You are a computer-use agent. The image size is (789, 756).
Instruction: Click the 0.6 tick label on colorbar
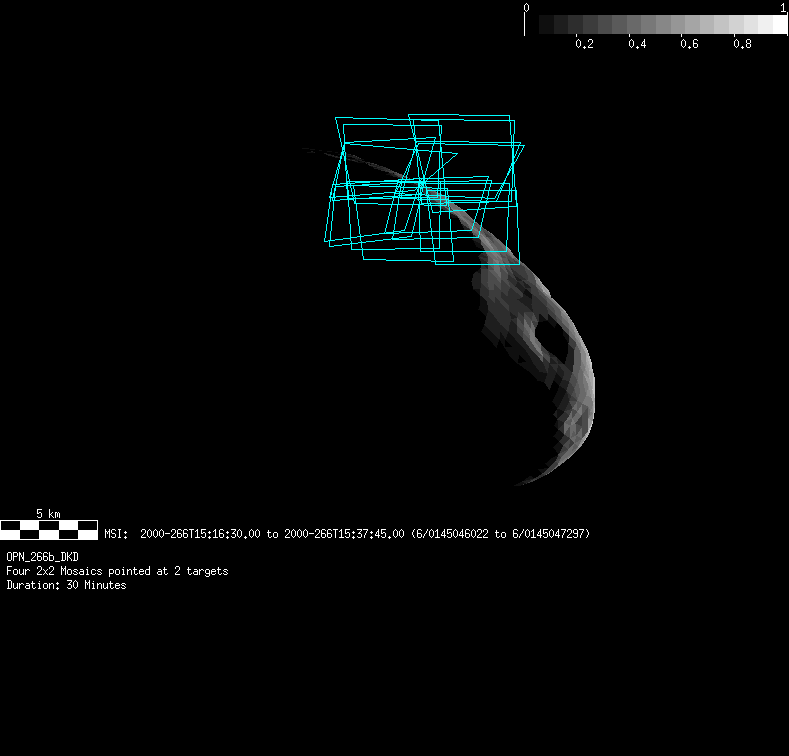point(688,45)
